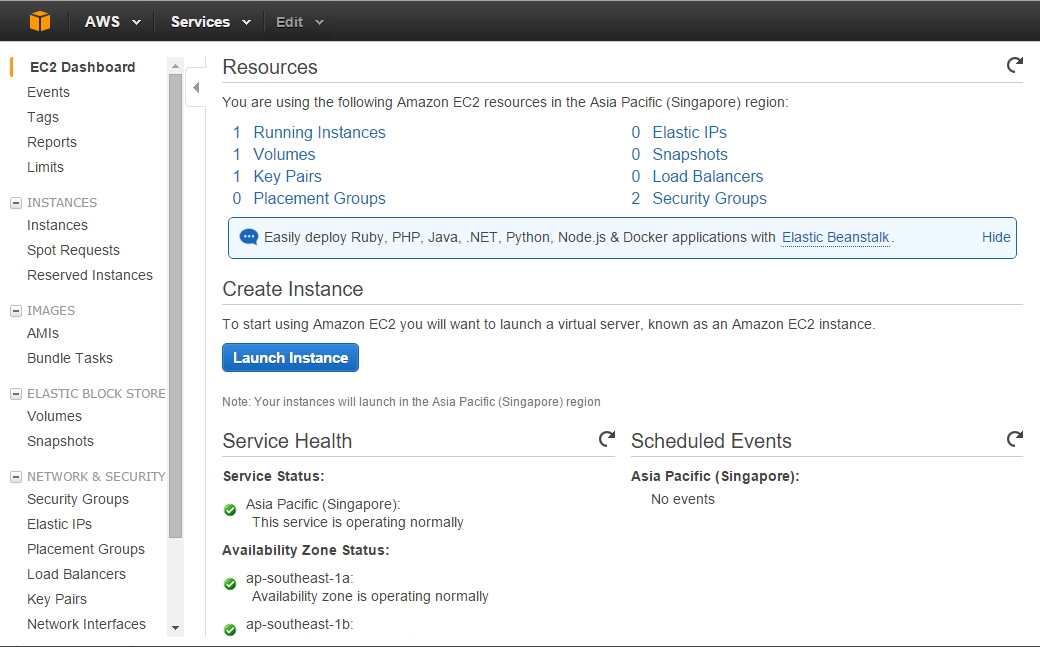Open the Volumes resource link

[284, 155]
